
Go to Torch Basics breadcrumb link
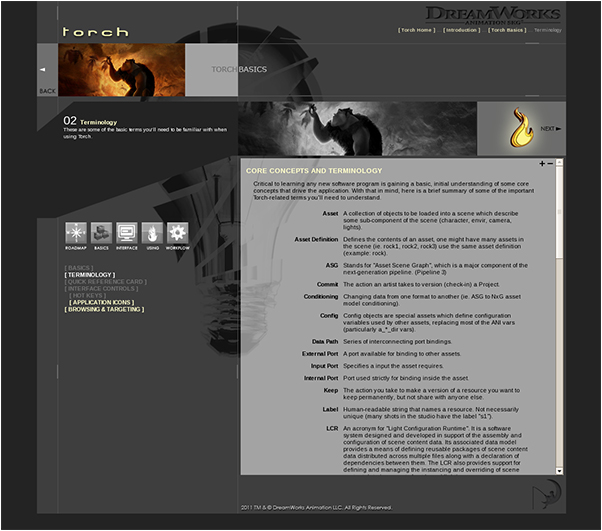tap(507, 30)
